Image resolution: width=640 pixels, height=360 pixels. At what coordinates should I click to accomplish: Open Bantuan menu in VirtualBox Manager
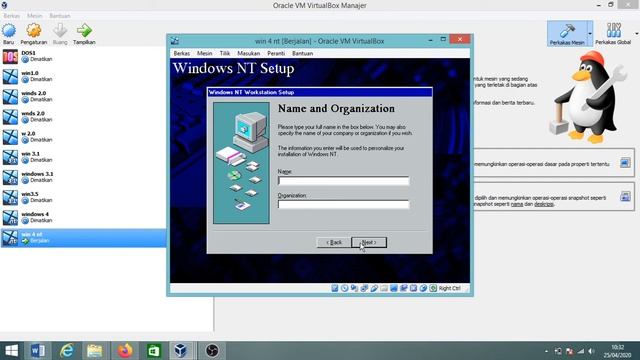pos(60,16)
